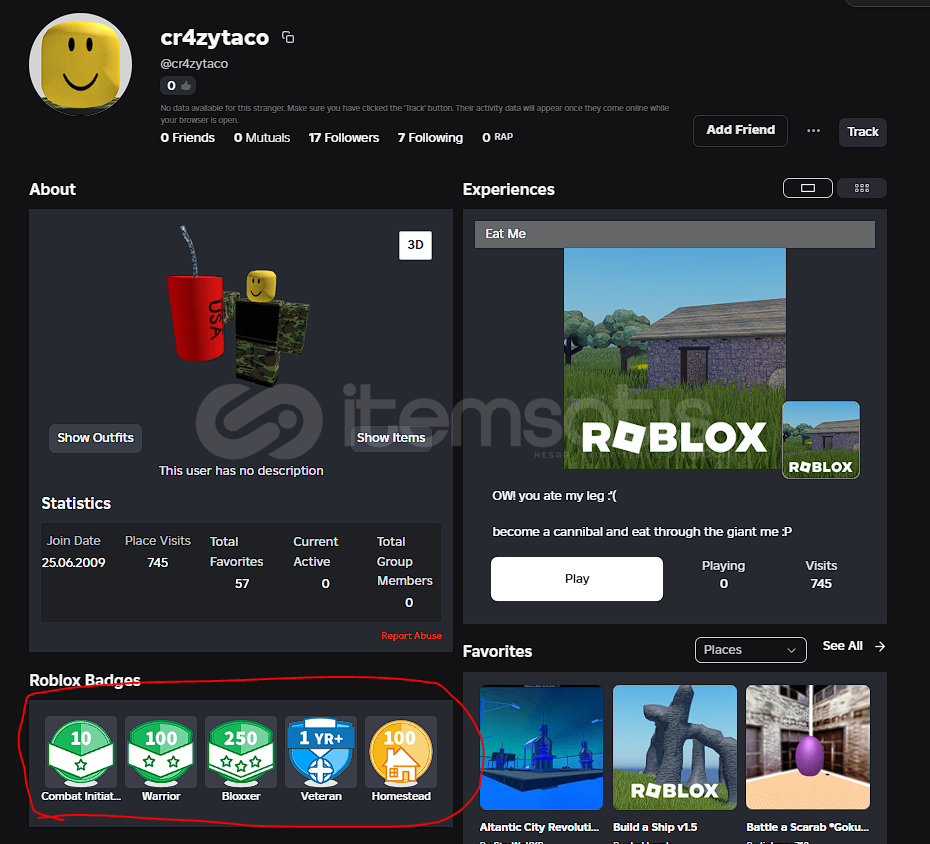Click Show Items button

[x=391, y=438]
